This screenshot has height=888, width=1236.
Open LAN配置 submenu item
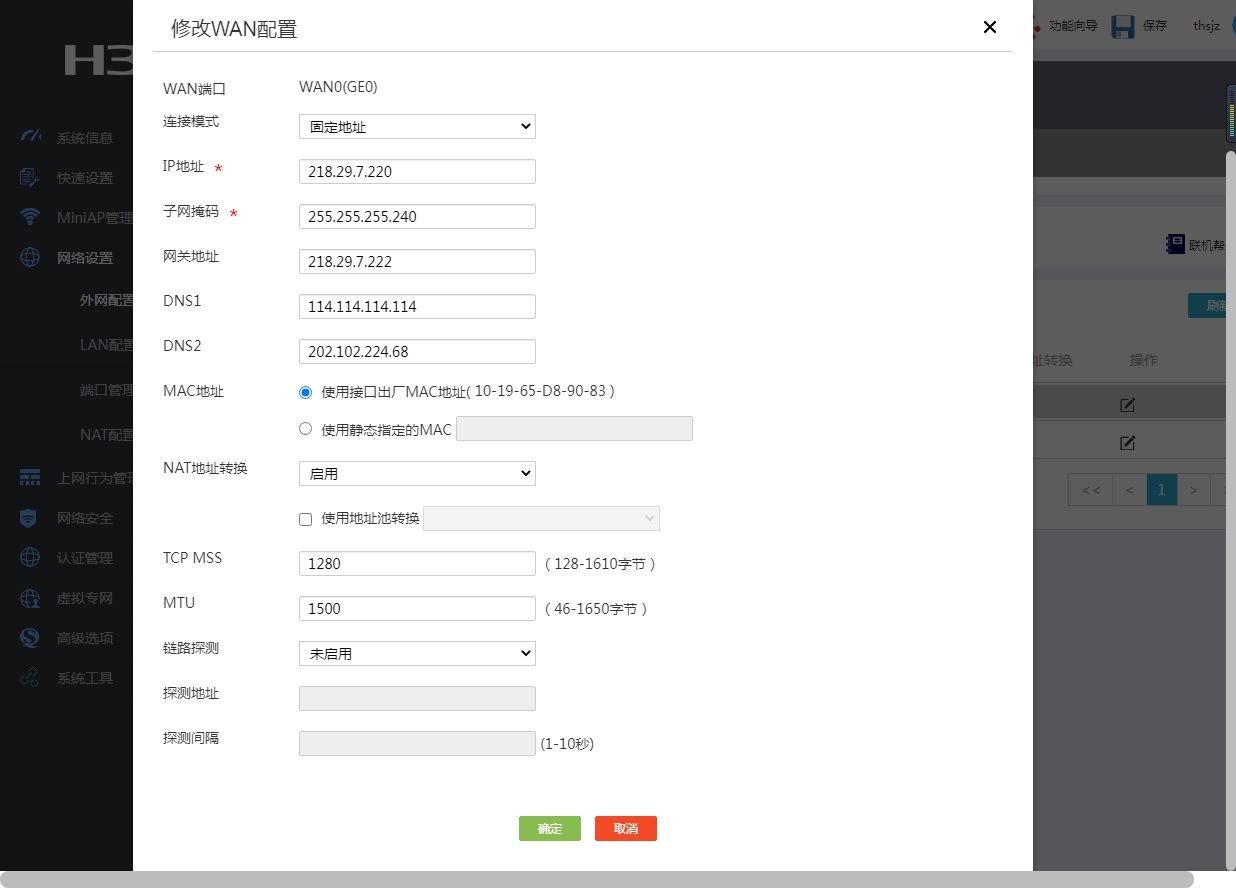(106, 345)
